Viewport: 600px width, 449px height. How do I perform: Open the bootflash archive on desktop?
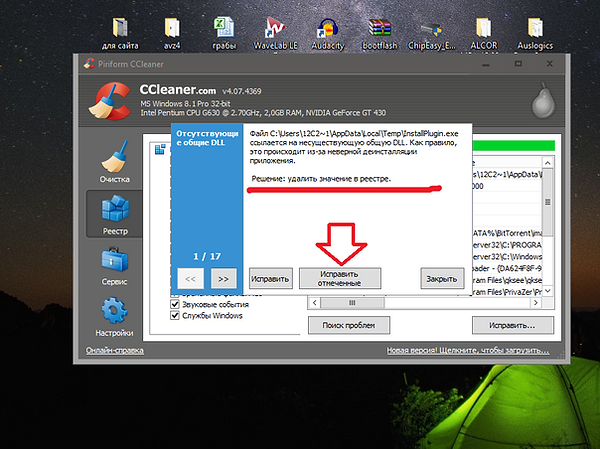tap(380, 34)
